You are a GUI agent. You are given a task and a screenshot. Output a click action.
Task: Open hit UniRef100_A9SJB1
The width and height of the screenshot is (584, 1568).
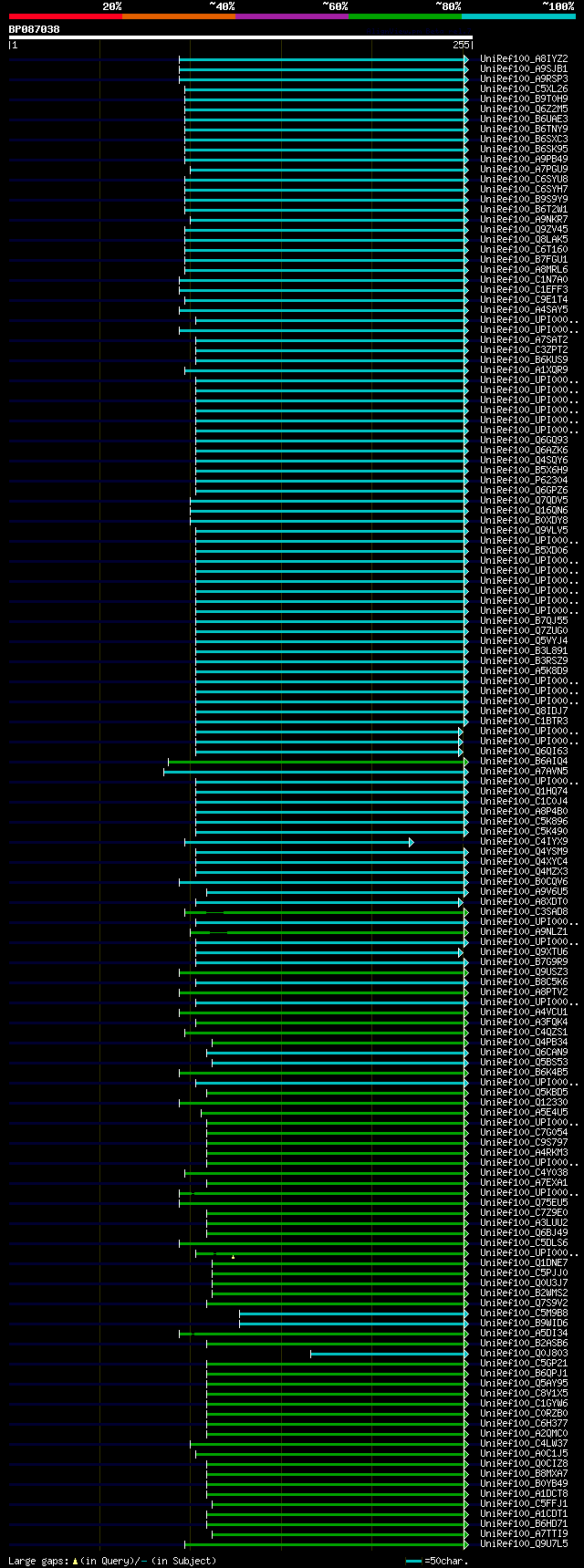point(524,69)
